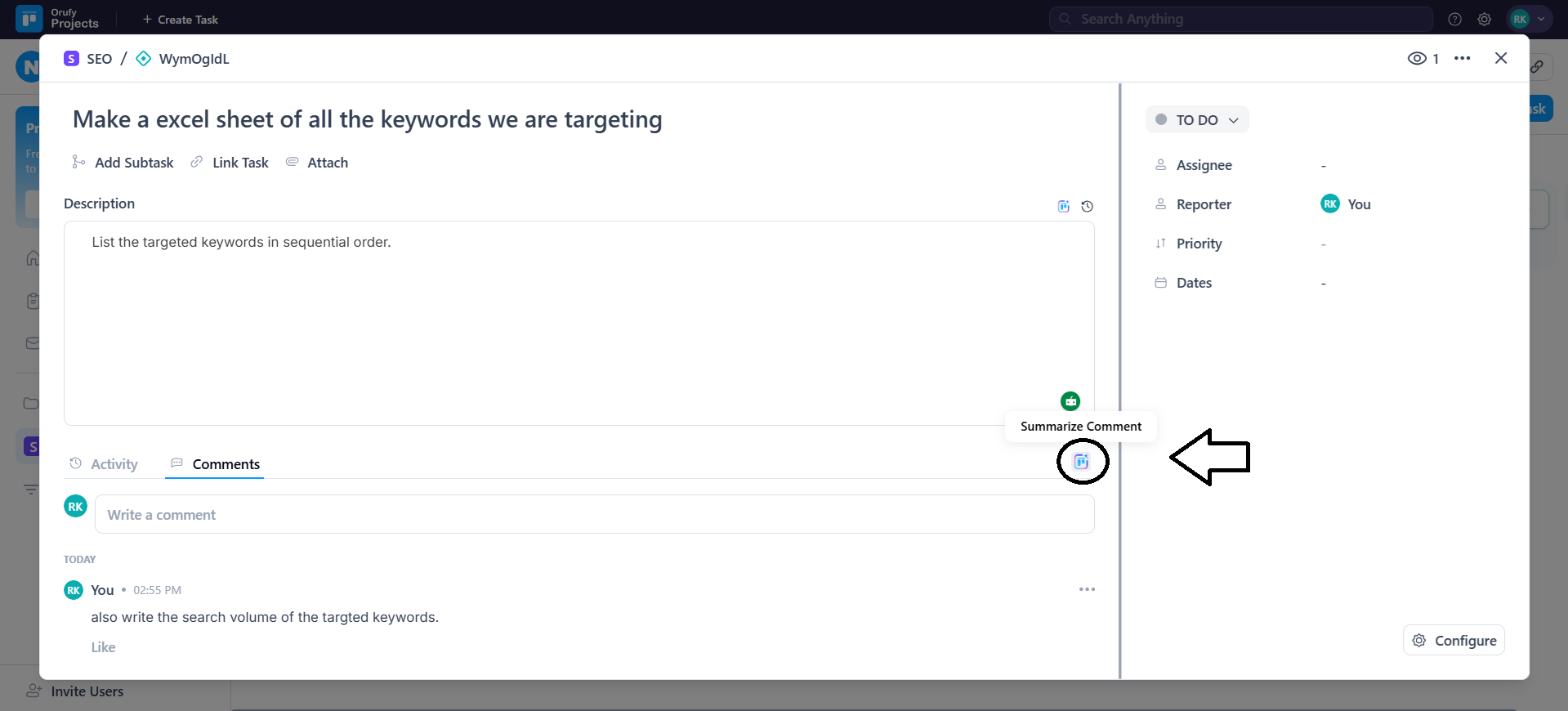Image resolution: width=1568 pixels, height=711 pixels.
Task: Focus the Search Anything field
Action: [x=1240, y=19]
